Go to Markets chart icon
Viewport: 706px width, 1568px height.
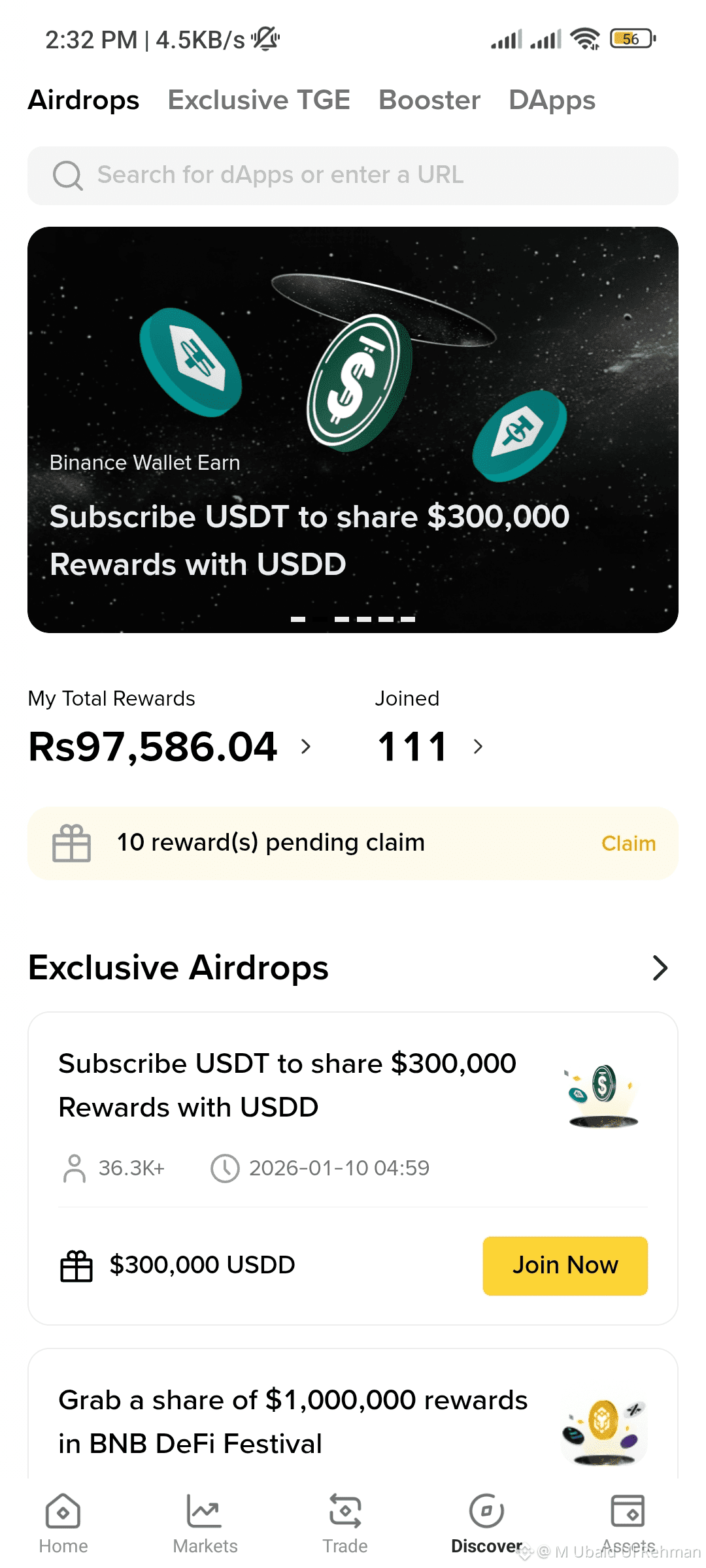click(x=205, y=1511)
